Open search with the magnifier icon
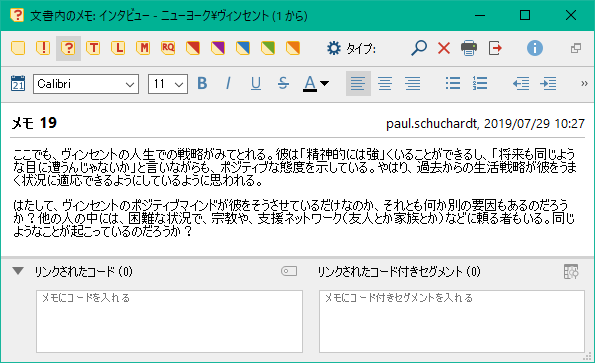595x363 pixels. coord(419,48)
